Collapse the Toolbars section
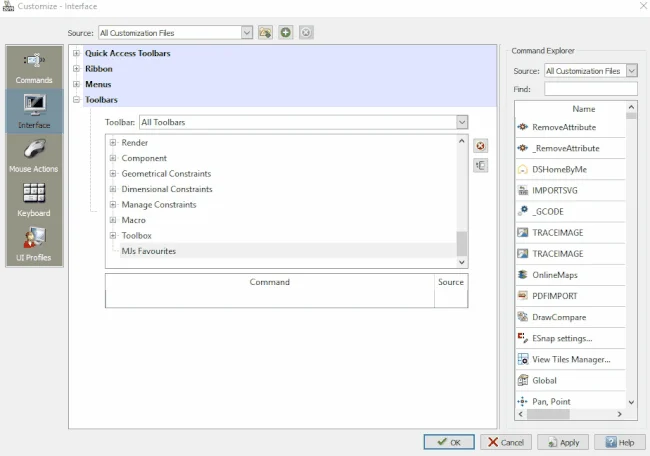This screenshot has width=650, height=456. tap(77, 100)
